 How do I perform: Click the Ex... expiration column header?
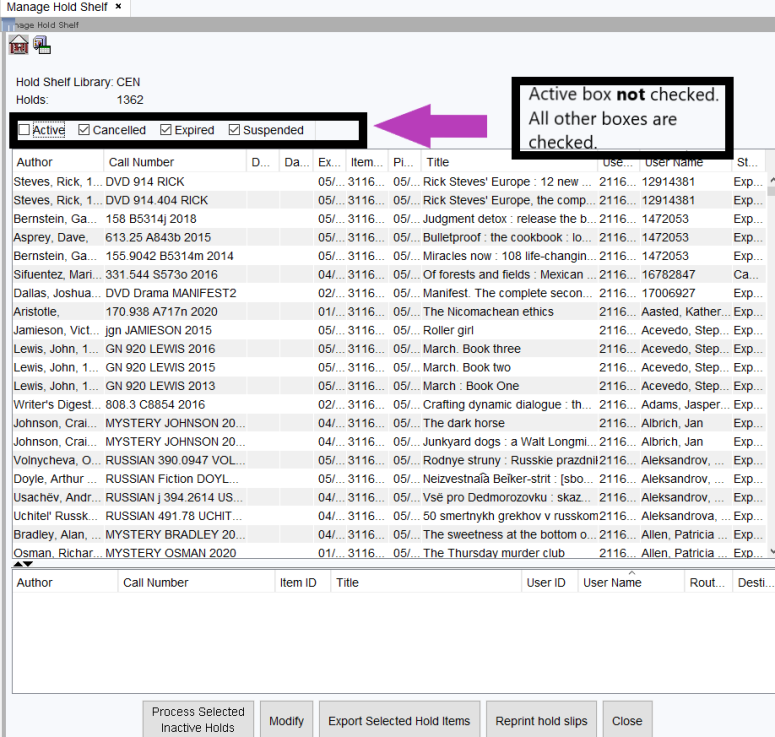329,162
